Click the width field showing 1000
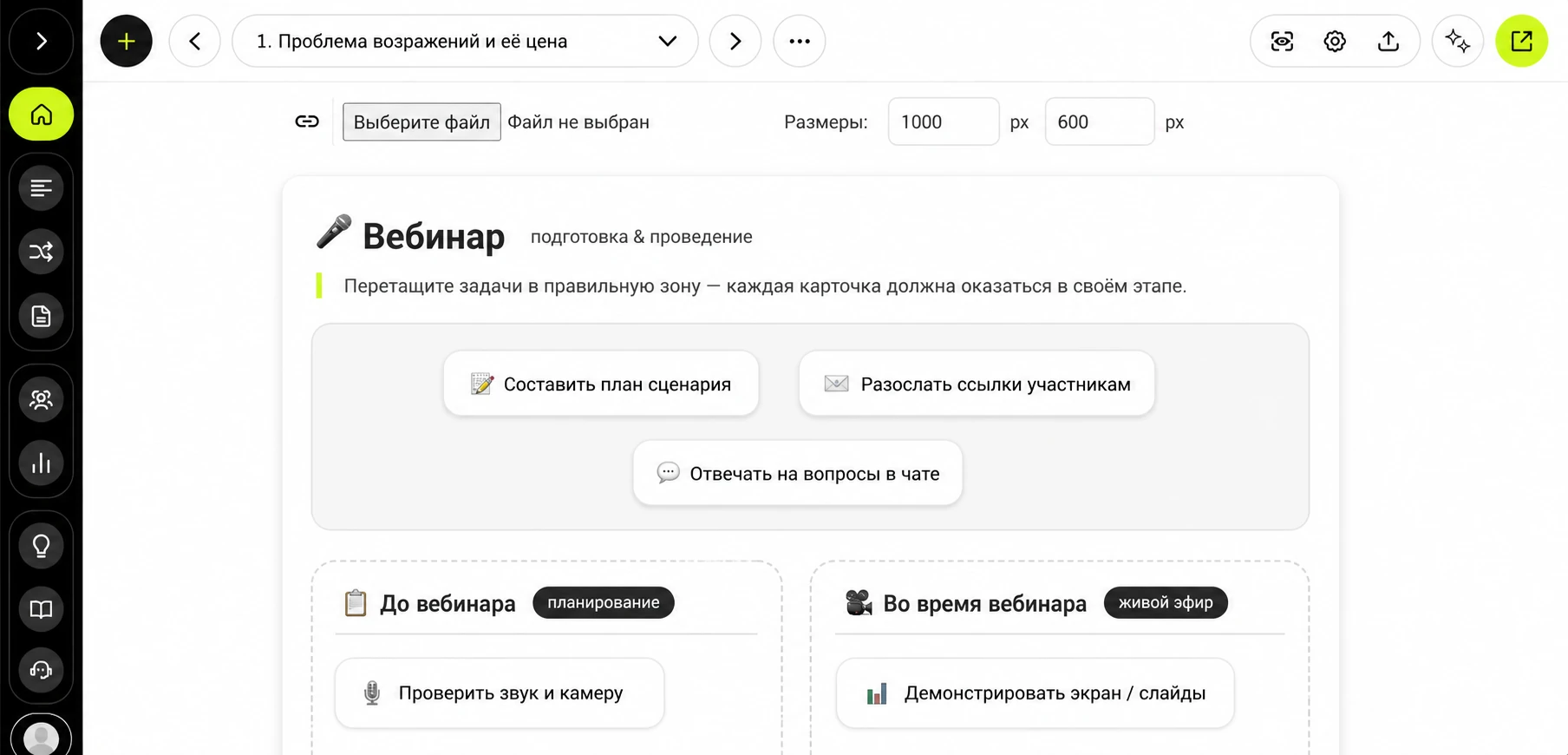Viewport: 1568px width, 755px height. (944, 121)
